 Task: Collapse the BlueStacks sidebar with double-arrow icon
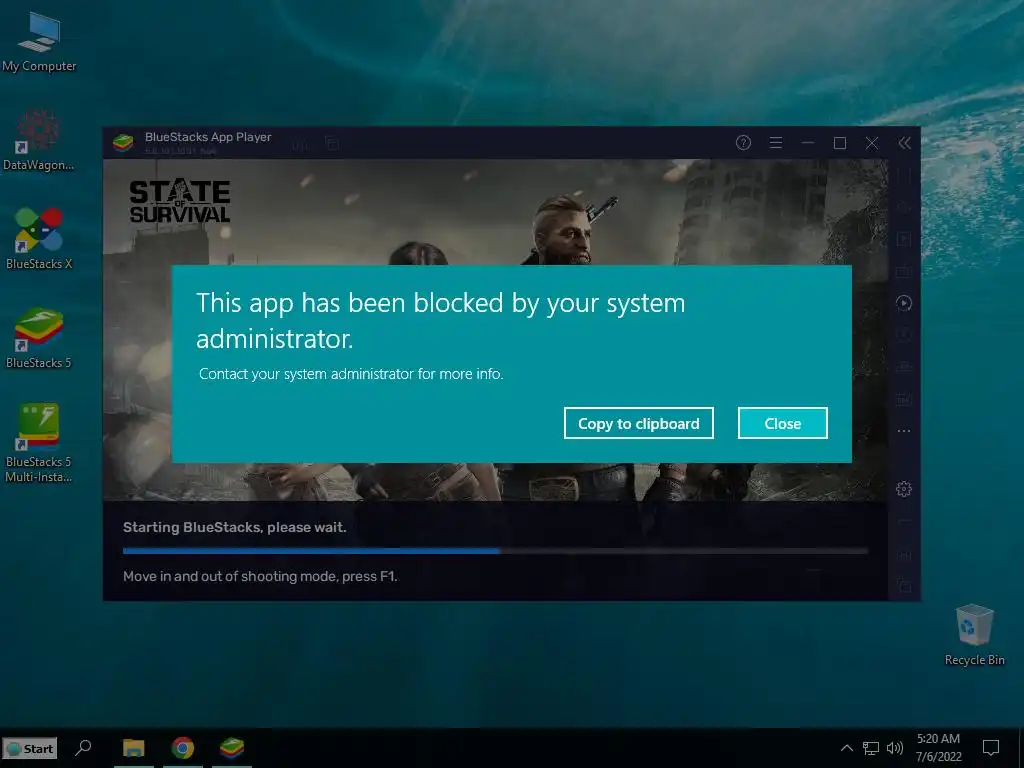(x=904, y=143)
